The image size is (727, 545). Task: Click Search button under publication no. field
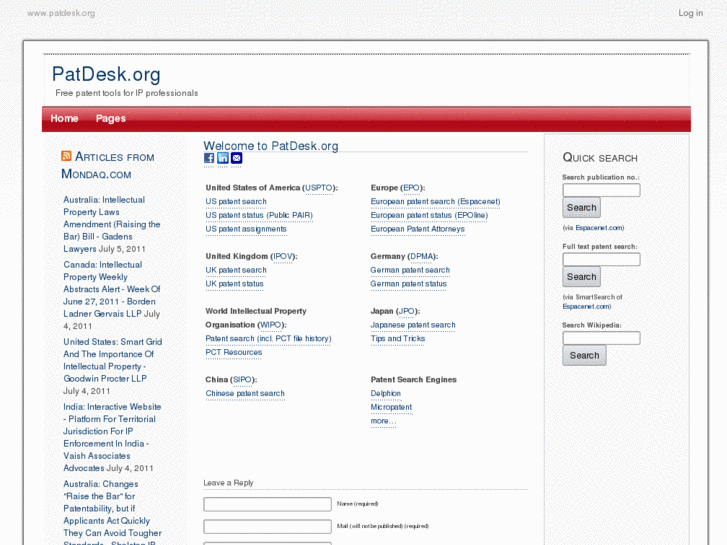click(581, 208)
